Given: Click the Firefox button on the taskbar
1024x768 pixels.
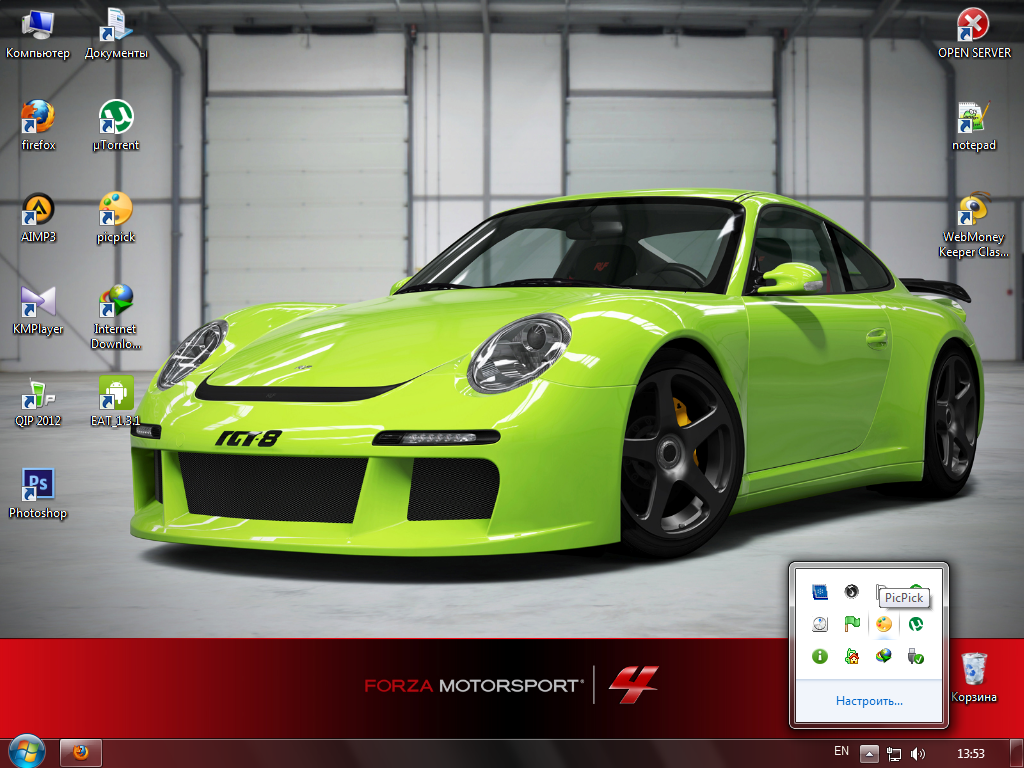Looking at the screenshot, I should (81, 752).
